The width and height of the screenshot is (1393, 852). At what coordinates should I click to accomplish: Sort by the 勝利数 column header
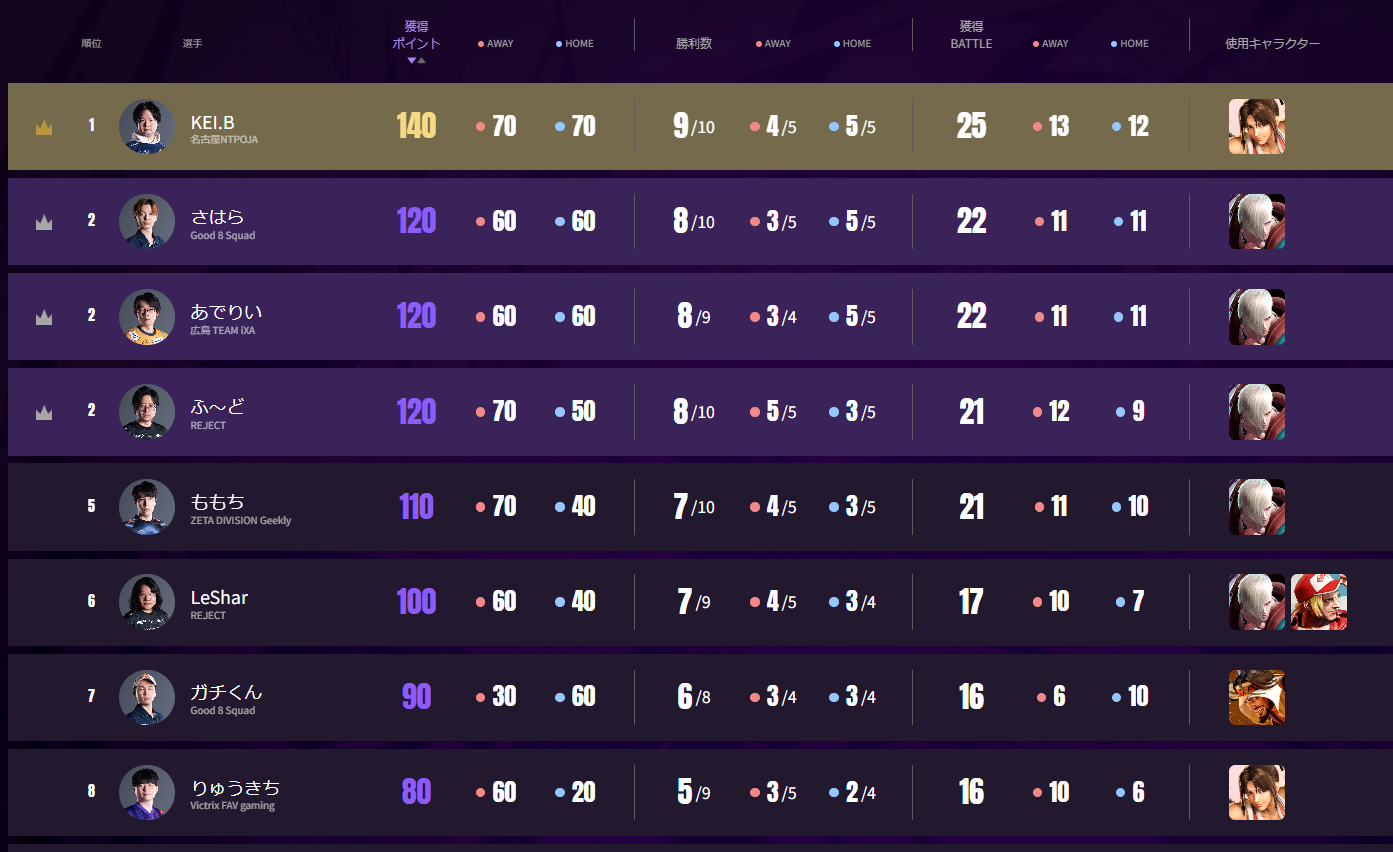tap(694, 44)
